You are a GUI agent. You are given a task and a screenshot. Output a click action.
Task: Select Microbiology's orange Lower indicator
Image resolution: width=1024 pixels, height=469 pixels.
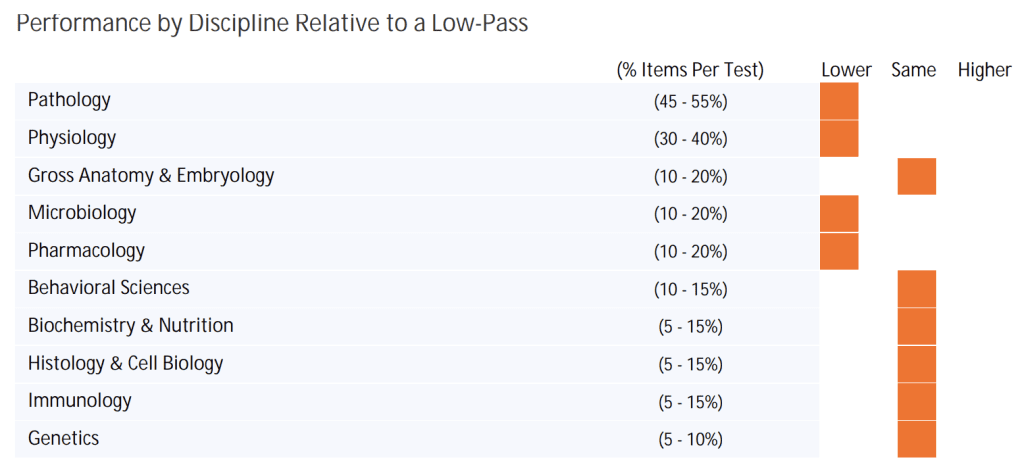click(x=839, y=214)
